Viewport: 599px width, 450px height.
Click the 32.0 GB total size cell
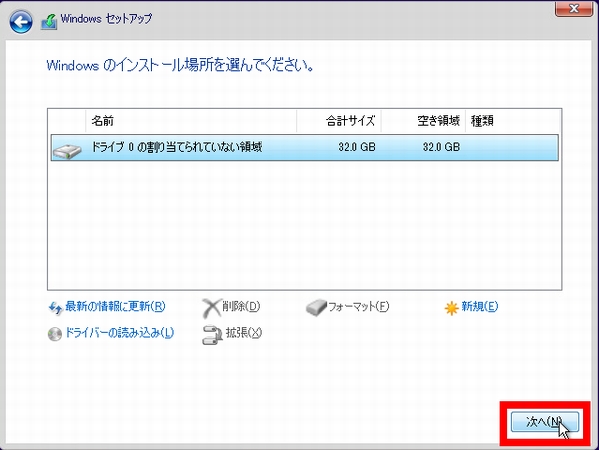click(x=357, y=147)
